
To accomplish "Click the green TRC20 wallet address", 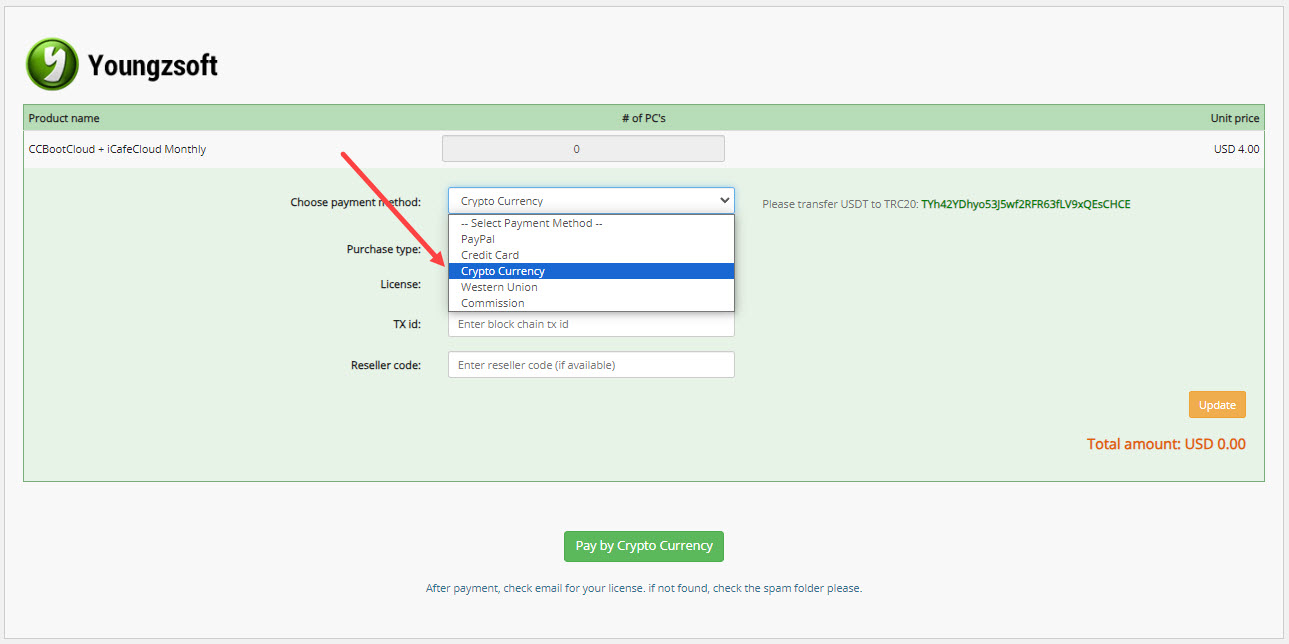I will click(1025, 204).
